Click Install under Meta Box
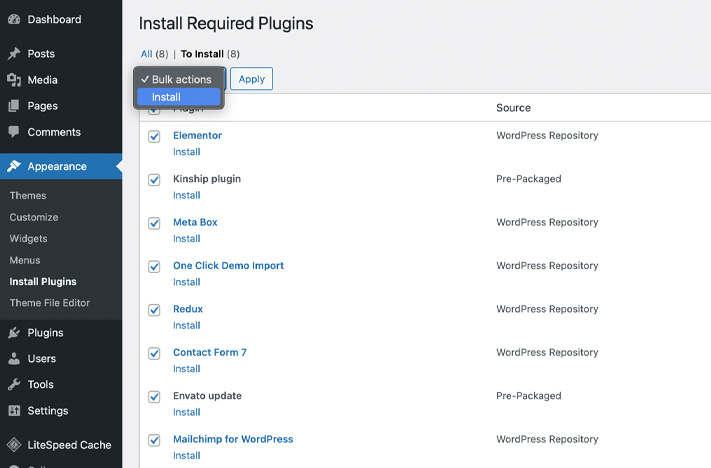Viewport: 711px width, 468px height. pos(186,239)
